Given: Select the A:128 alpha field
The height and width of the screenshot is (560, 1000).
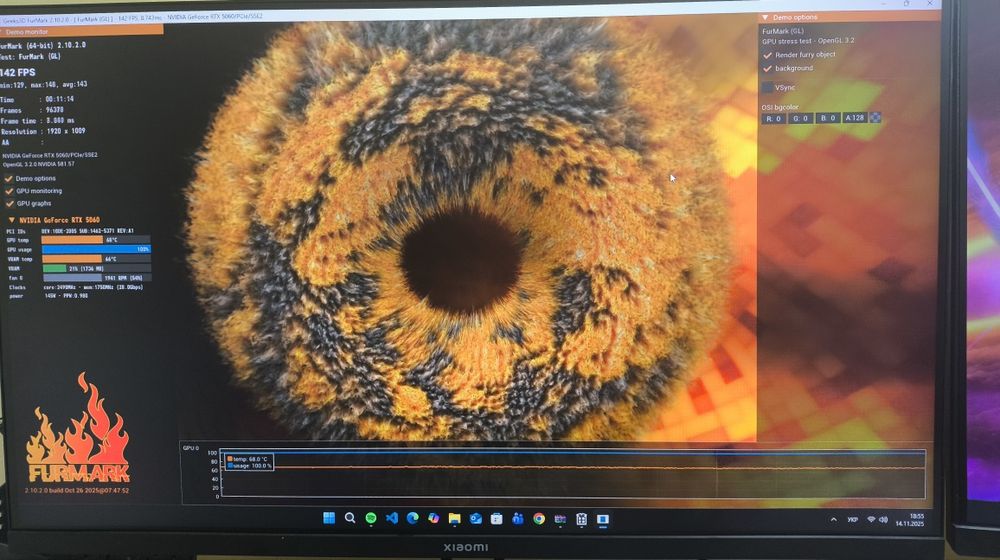Looking at the screenshot, I should pyautogui.click(x=855, y=118).
